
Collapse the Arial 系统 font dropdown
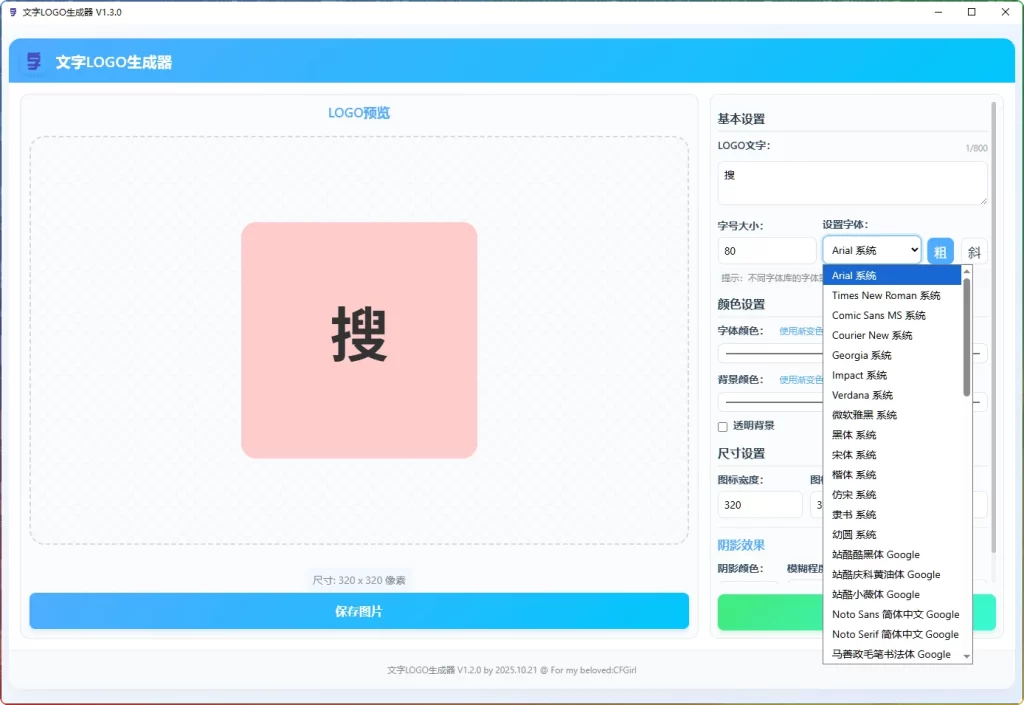(871, 250)
